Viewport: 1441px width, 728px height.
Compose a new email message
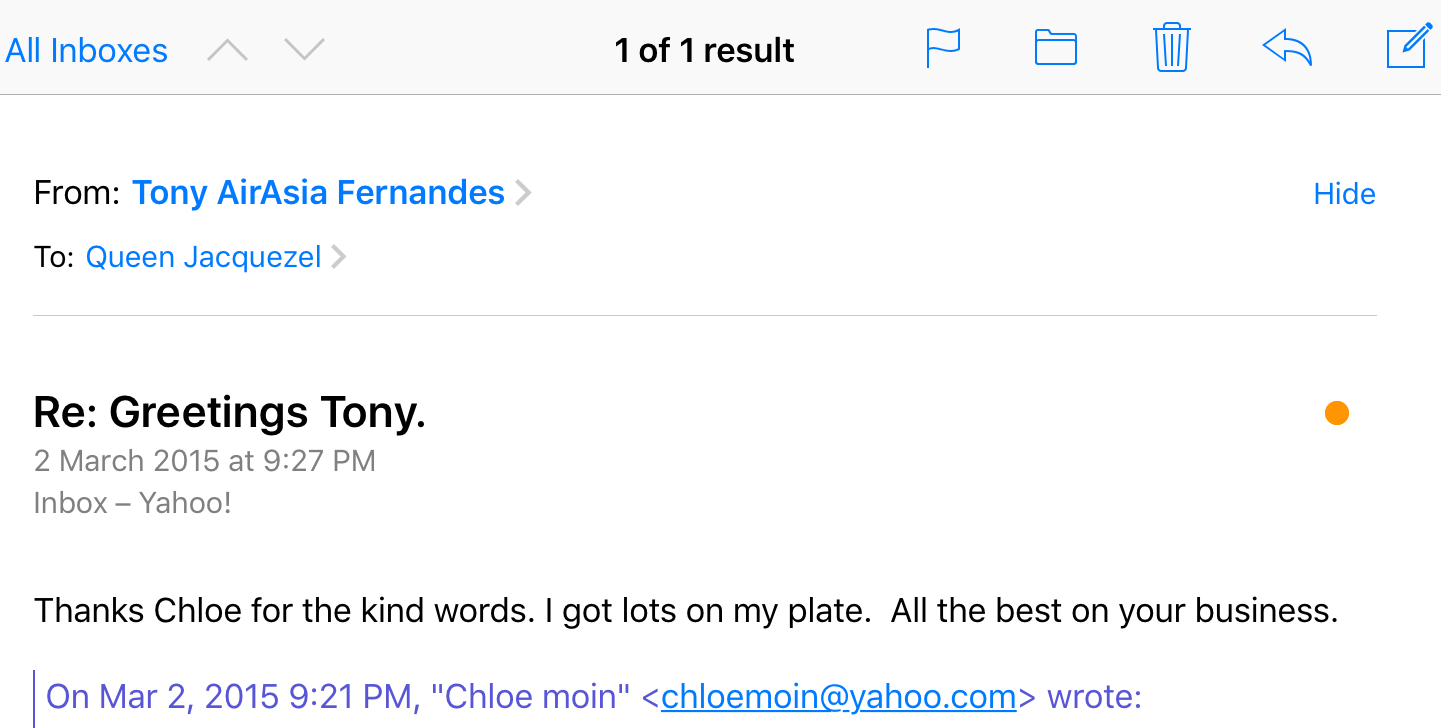pyautogui.click(x=1408, y=48)
